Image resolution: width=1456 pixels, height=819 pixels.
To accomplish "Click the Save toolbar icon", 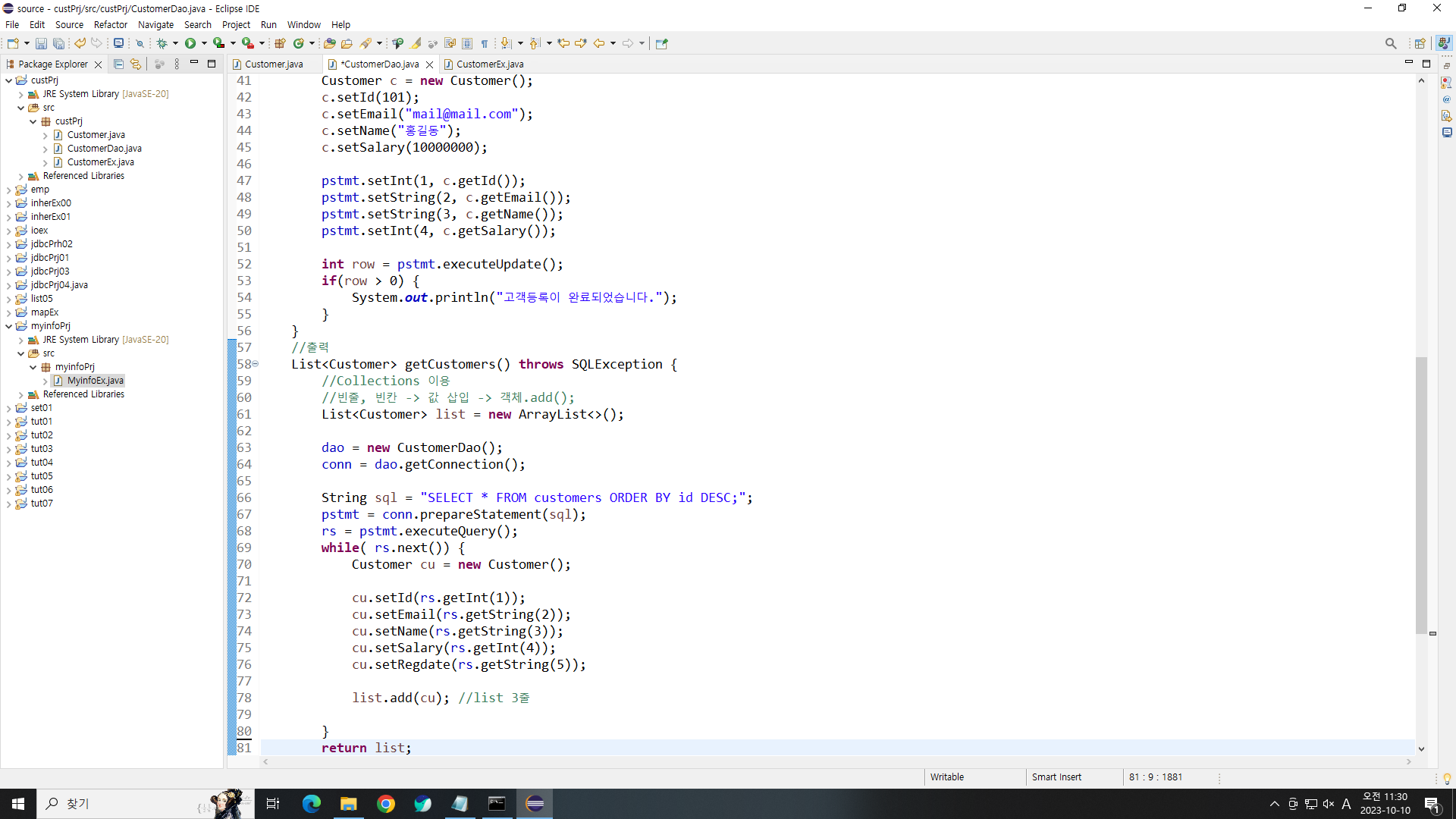I will 41,44.
